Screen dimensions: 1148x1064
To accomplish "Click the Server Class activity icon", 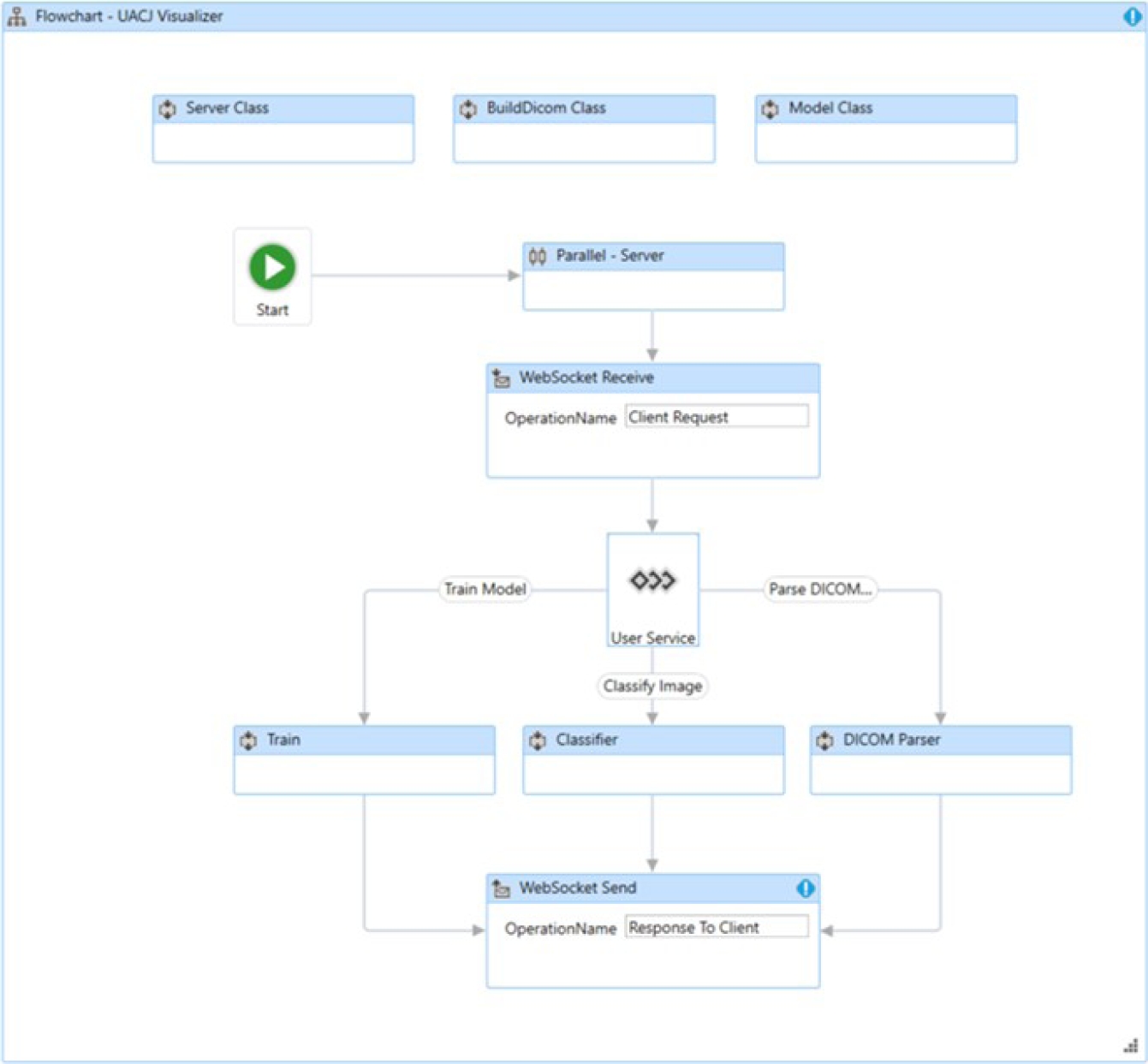I will (168, 109).
